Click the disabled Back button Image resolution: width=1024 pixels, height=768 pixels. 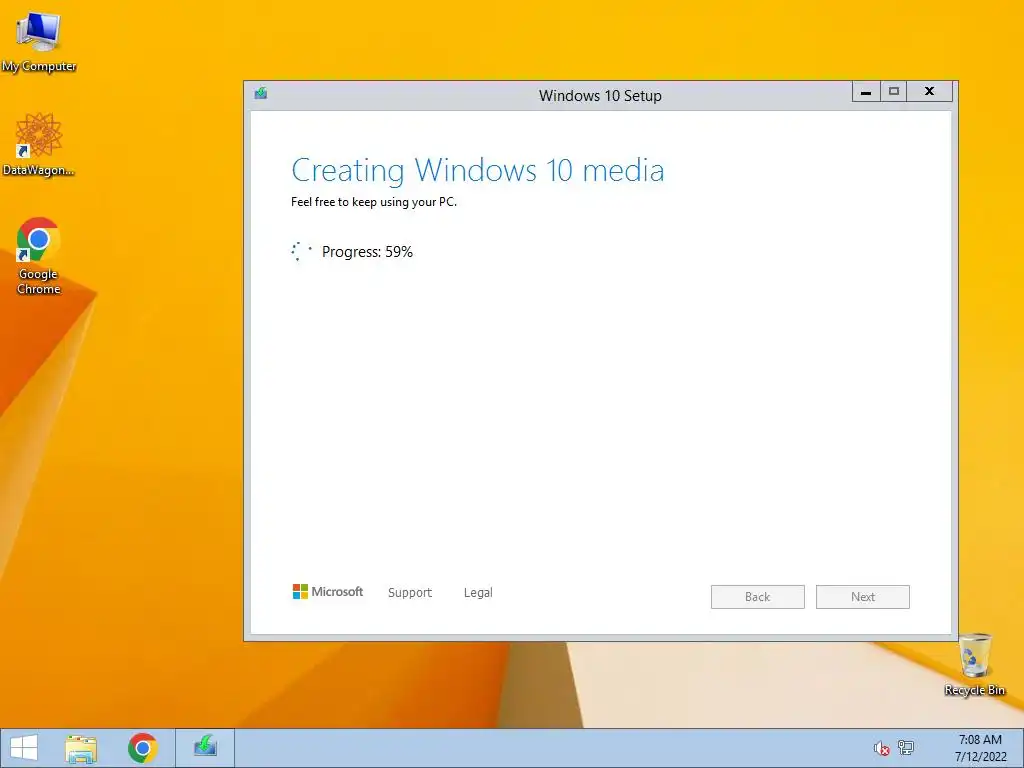(x=758, y=597)
